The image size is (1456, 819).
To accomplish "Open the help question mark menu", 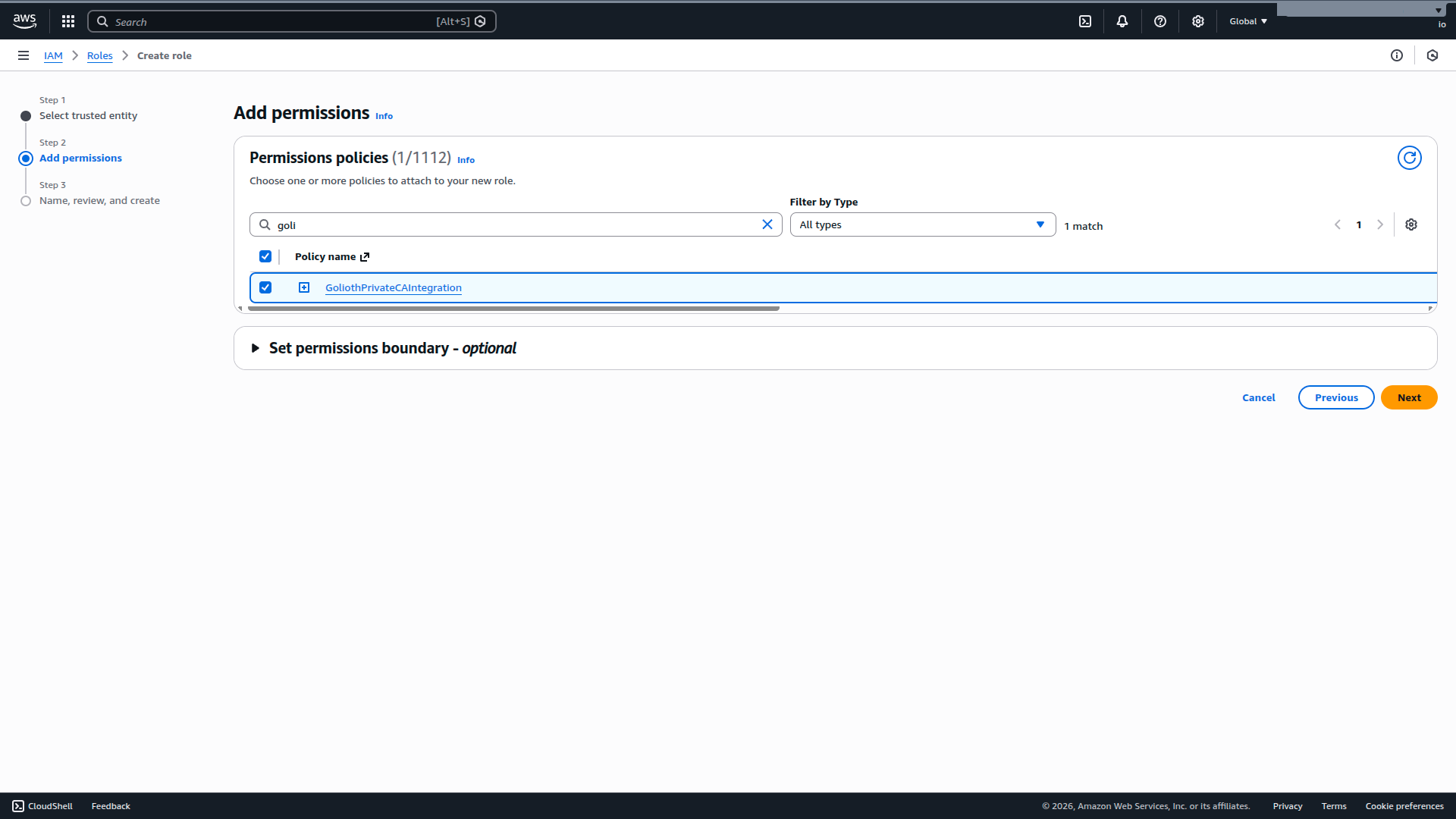I will click(x=1160, y=21).
